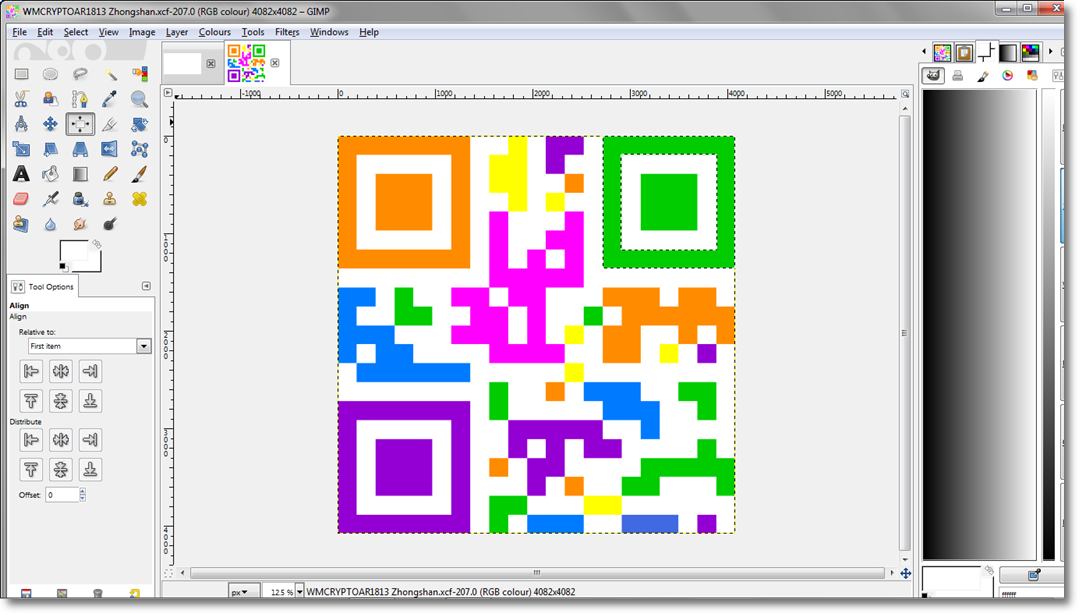Select the Ink tool
The height and width of the screenshot is (615, 1080).
[80, 199]
